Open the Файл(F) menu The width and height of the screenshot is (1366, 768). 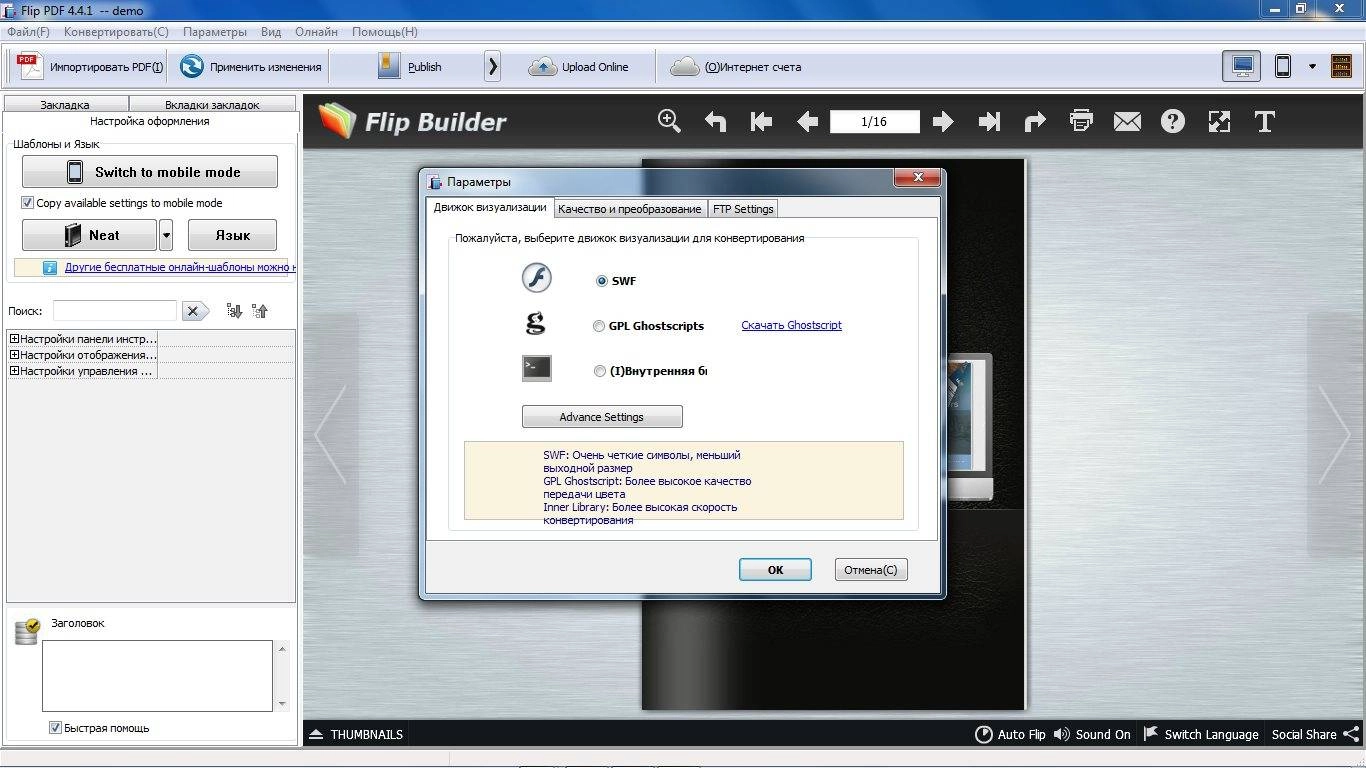coord(28,32)
